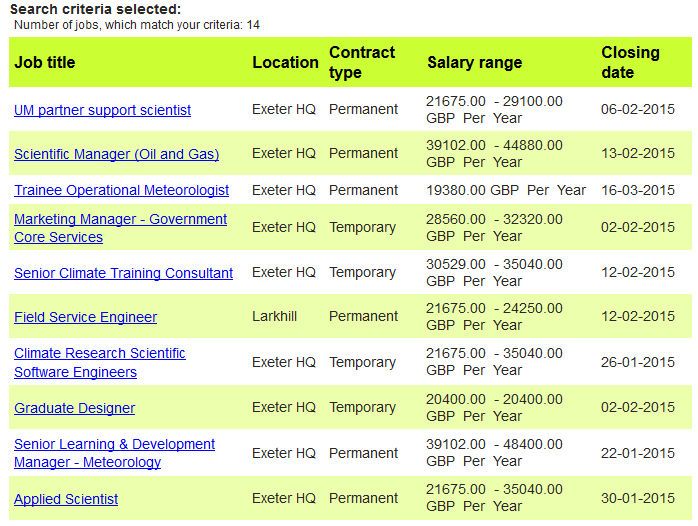Open Senior Learning & Development Manager link
This screenshot has height=526, width=698.
click(114, 453)
